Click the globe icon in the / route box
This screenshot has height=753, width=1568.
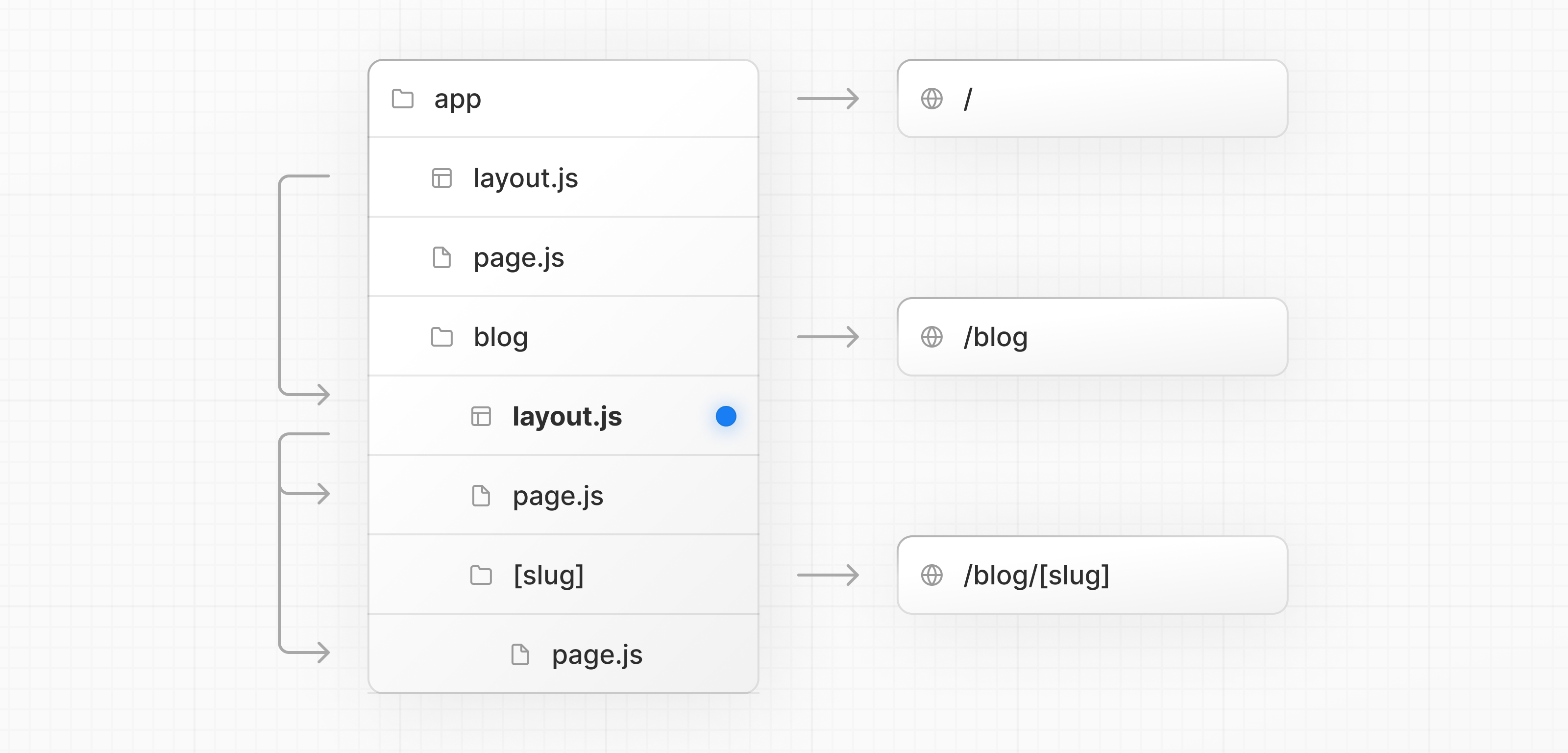(x=931, y=99)
